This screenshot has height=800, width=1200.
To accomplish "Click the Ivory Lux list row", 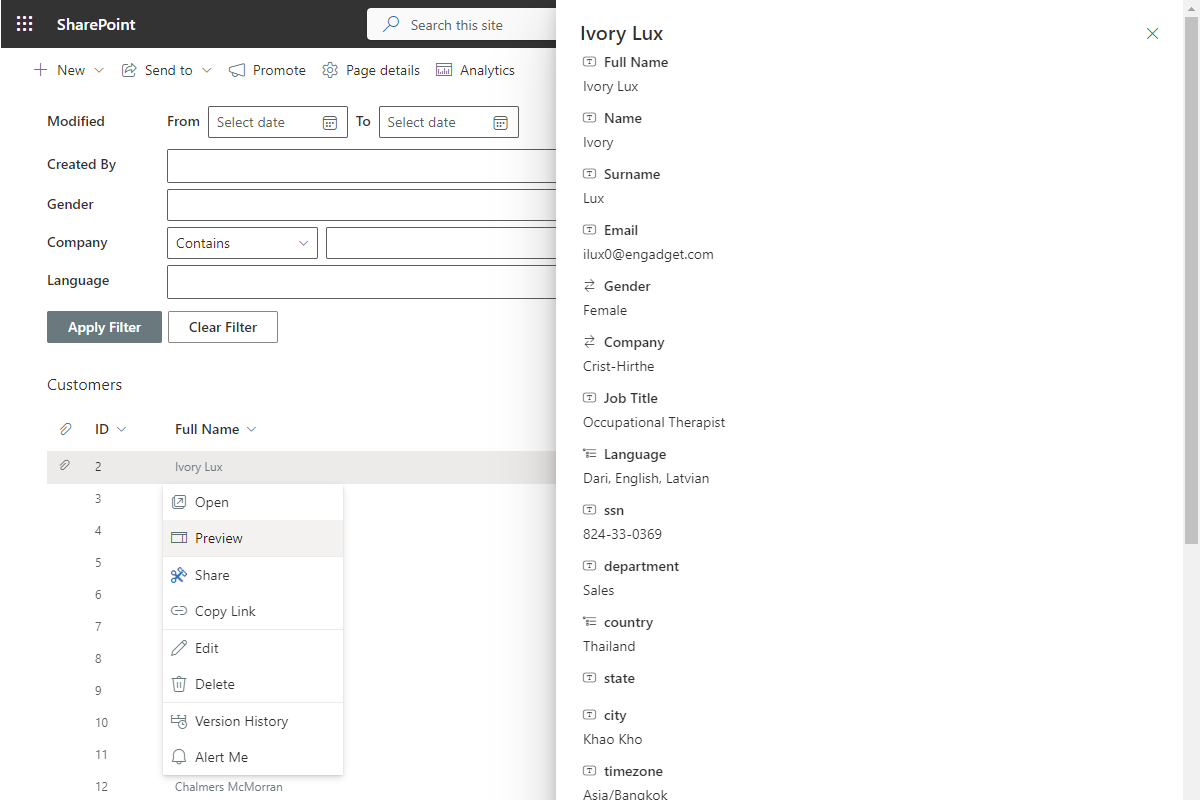I will pyautogui.click(x=301, y=467).
